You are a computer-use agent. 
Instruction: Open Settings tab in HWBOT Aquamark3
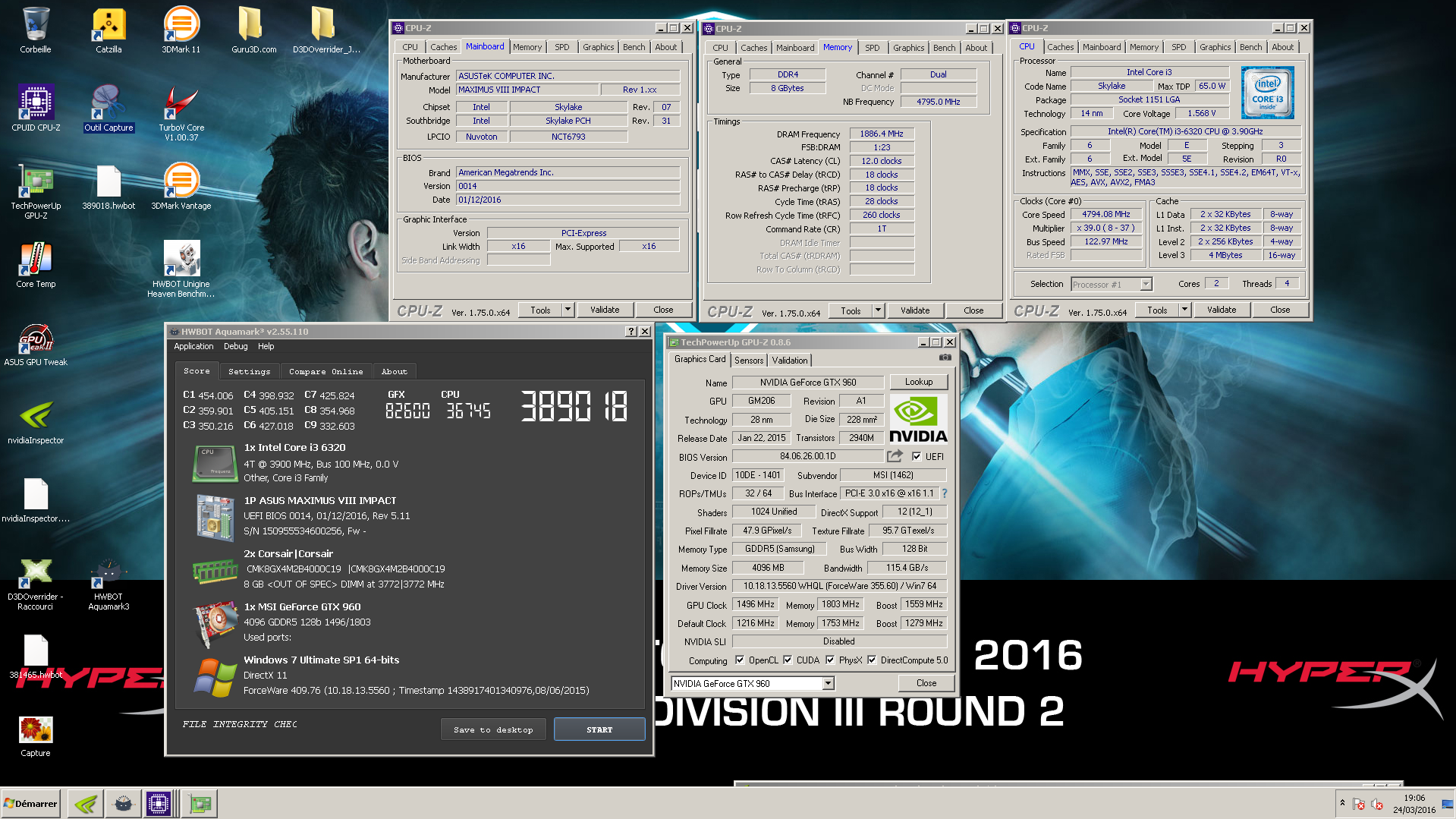250,372
